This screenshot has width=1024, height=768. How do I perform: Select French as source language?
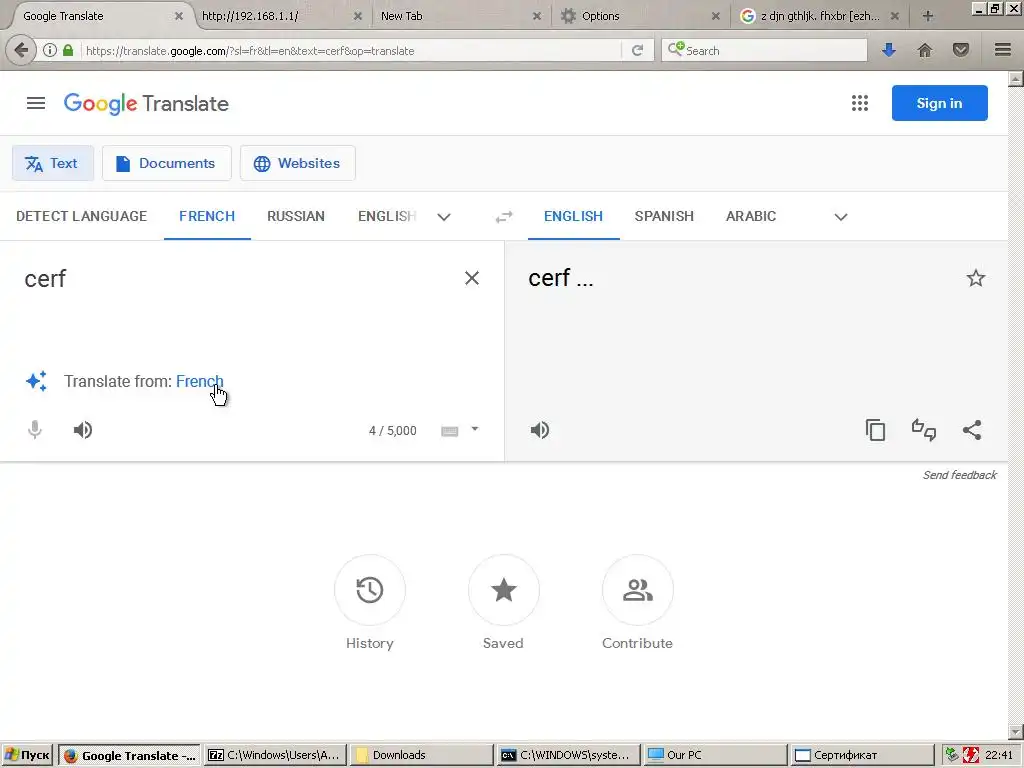tap(207, 216)
